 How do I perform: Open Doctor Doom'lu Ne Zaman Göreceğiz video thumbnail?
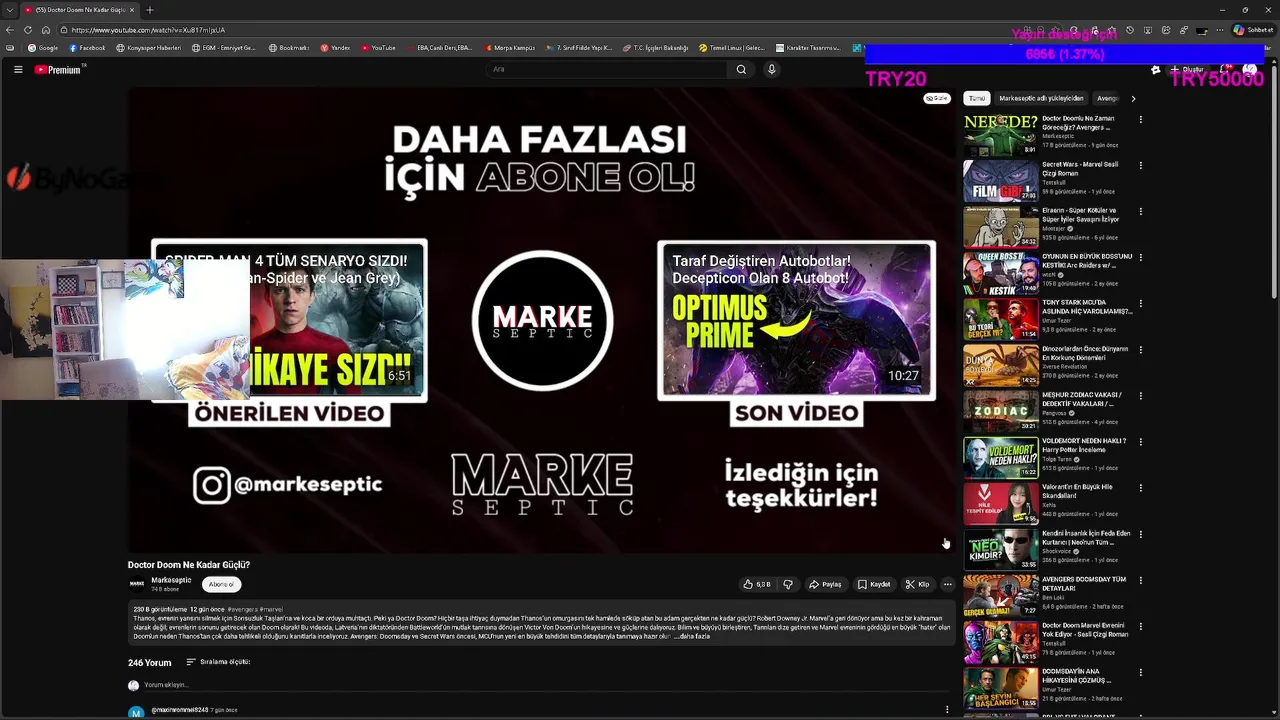(x=1001, y=135)
